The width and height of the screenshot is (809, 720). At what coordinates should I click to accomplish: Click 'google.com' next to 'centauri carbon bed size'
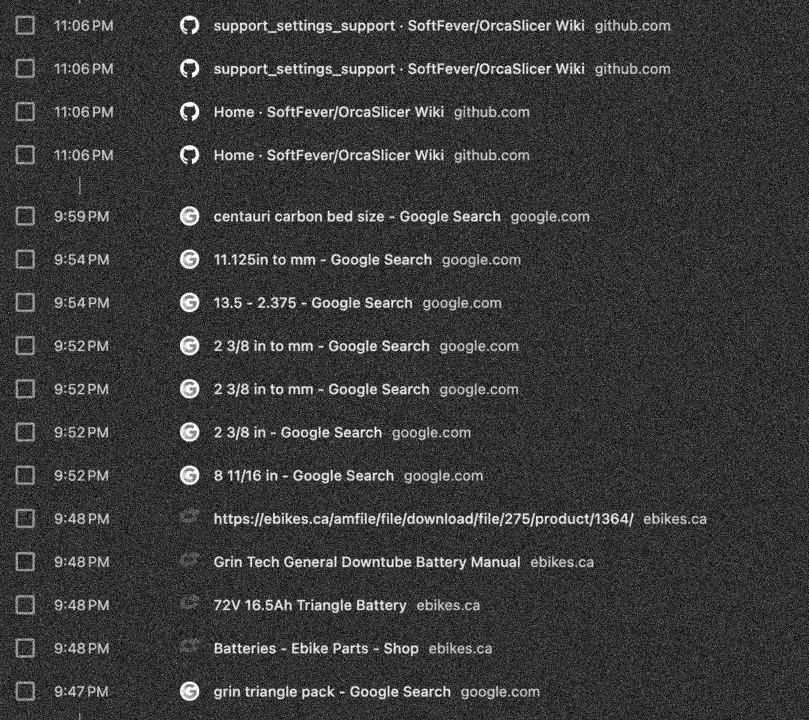(550, 217)
